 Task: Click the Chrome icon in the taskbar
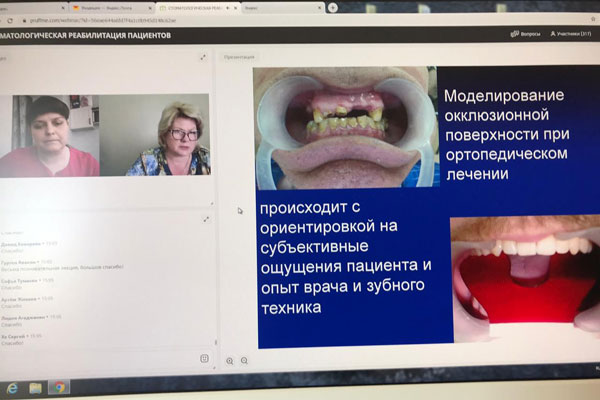pos(59,387)
